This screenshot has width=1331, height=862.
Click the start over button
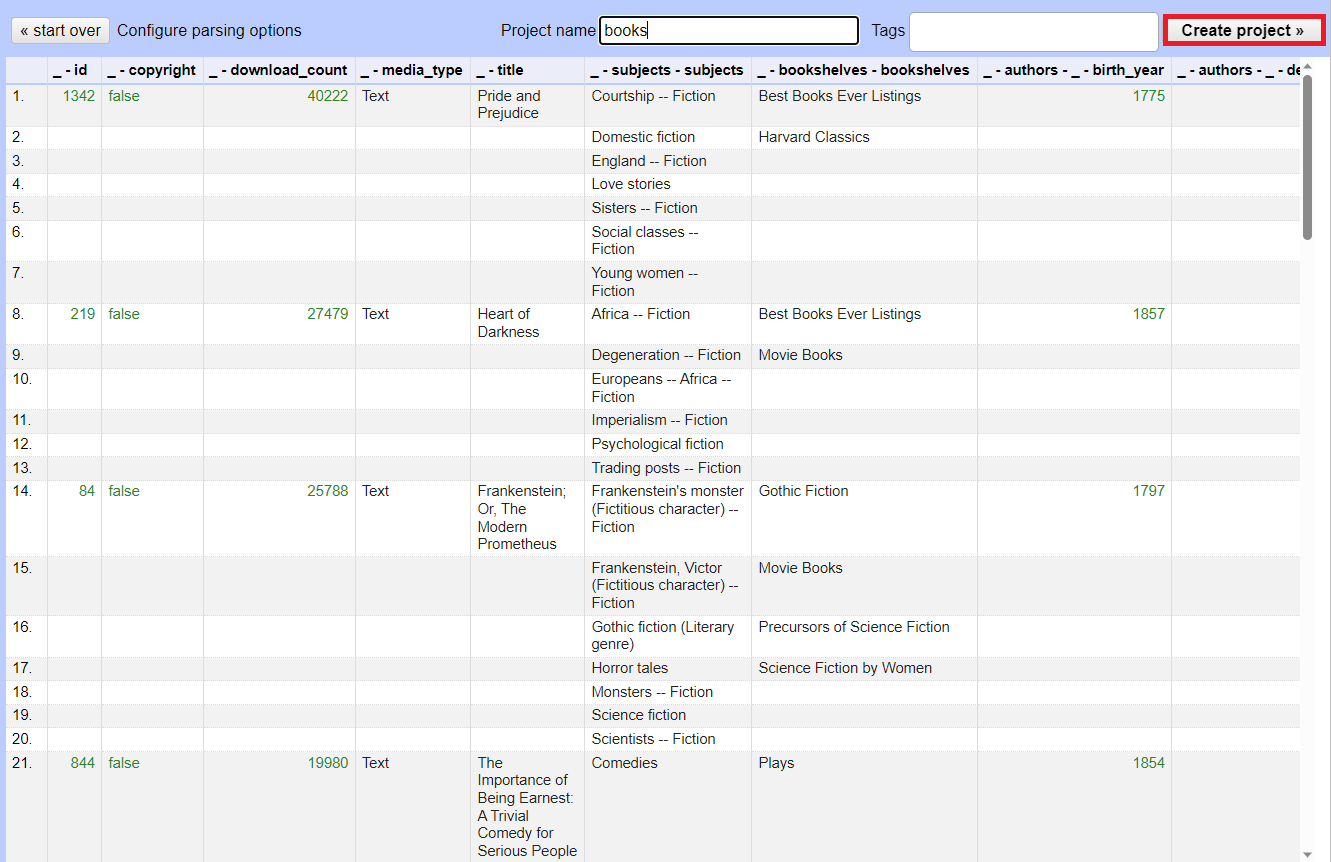(59, 30)
